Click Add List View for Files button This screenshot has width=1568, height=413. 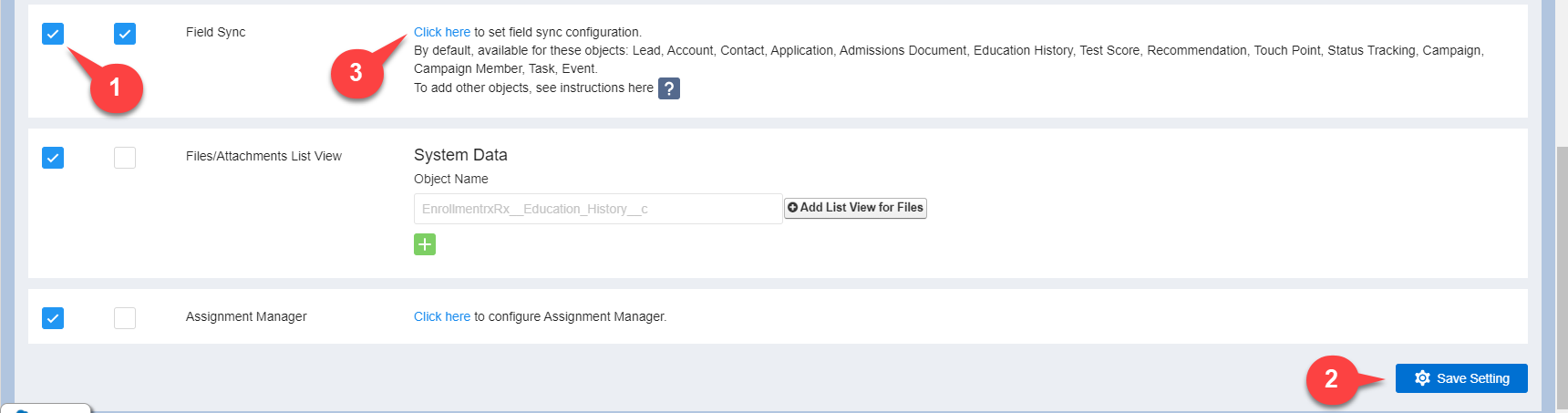855,208
